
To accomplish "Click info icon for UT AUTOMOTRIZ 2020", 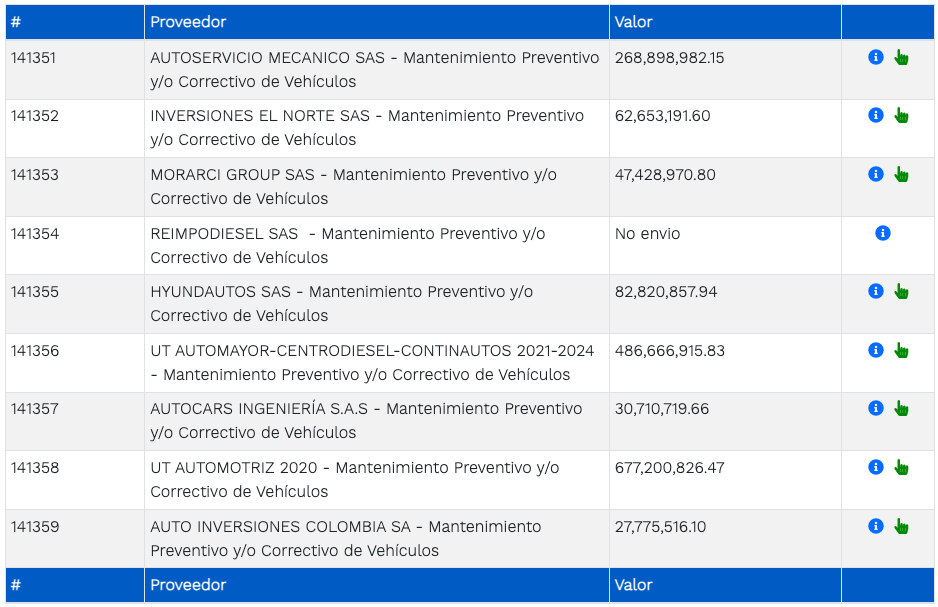I will click(876, 467).
